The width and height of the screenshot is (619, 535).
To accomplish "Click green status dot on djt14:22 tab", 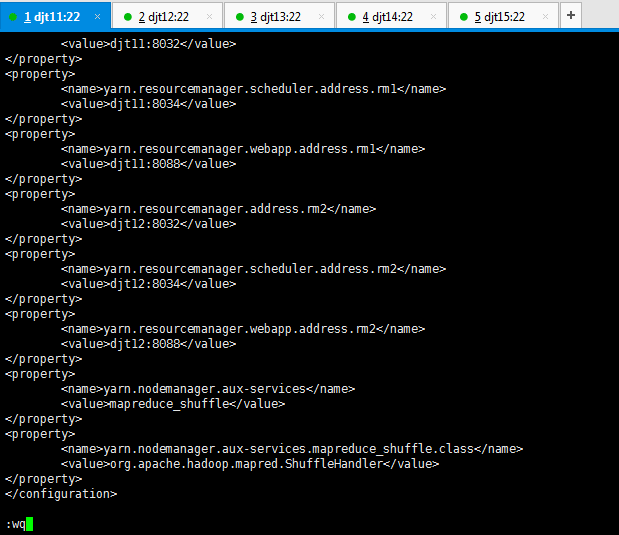I will point(352,17).
